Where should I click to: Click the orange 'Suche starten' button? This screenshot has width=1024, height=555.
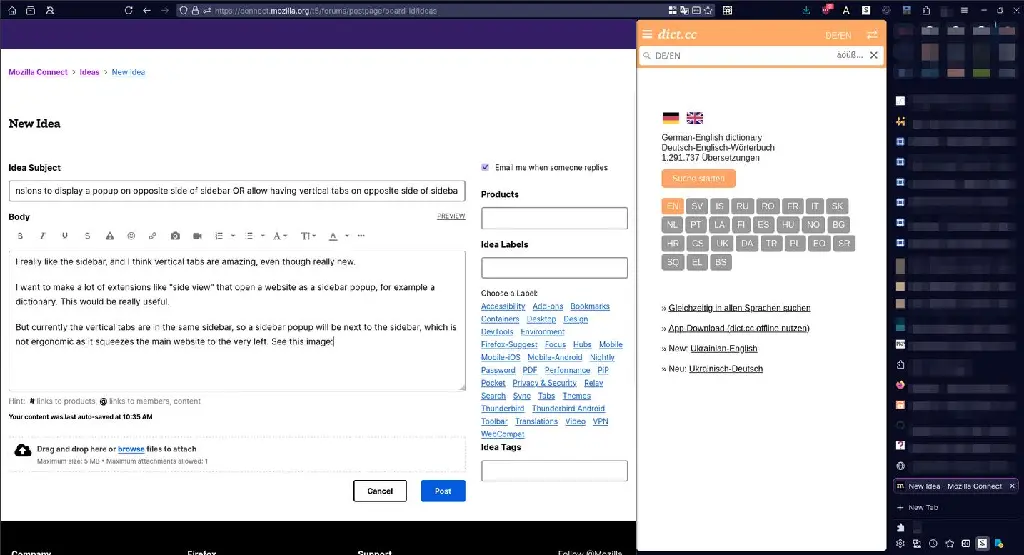click(x=698, y=178)
